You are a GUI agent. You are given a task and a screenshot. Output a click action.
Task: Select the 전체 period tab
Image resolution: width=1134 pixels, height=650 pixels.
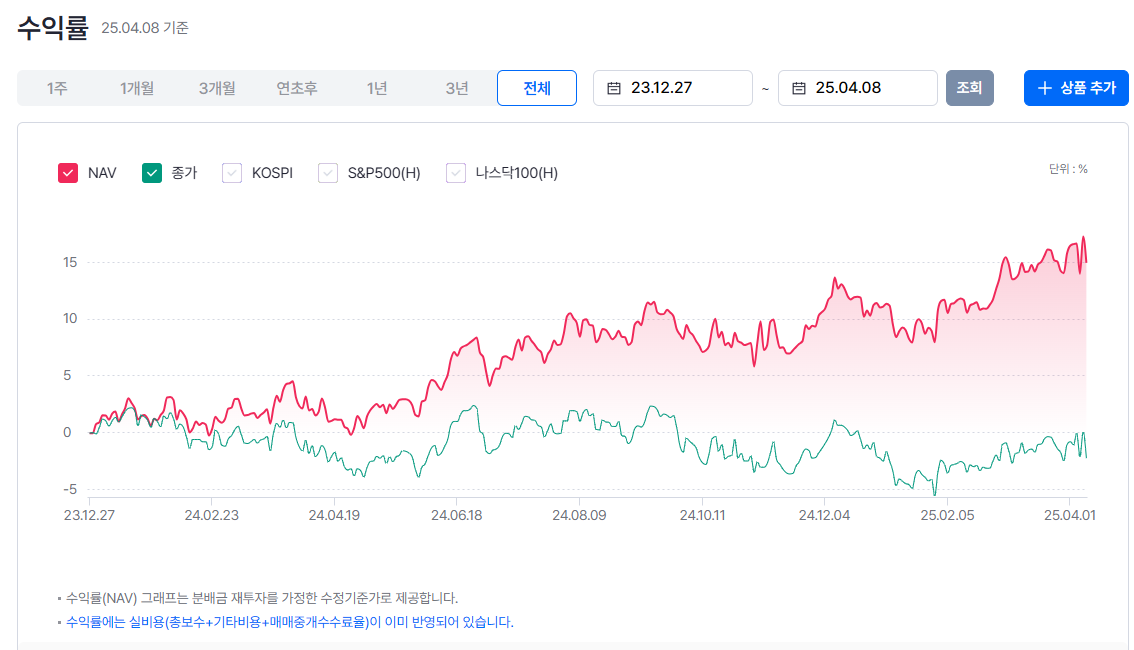coord(537,88)
